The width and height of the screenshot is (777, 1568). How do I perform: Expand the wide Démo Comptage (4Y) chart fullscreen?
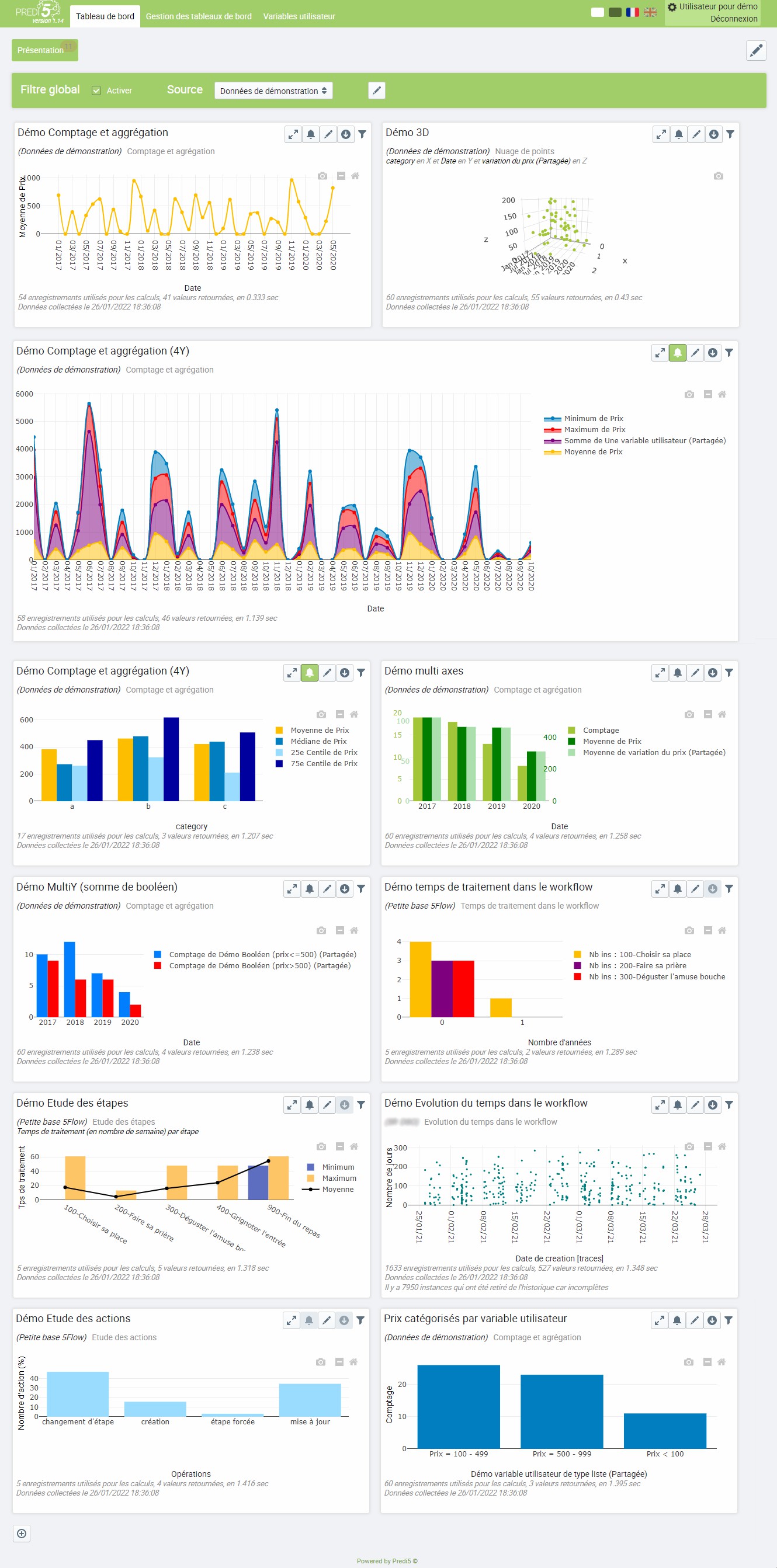coord(660,353)
